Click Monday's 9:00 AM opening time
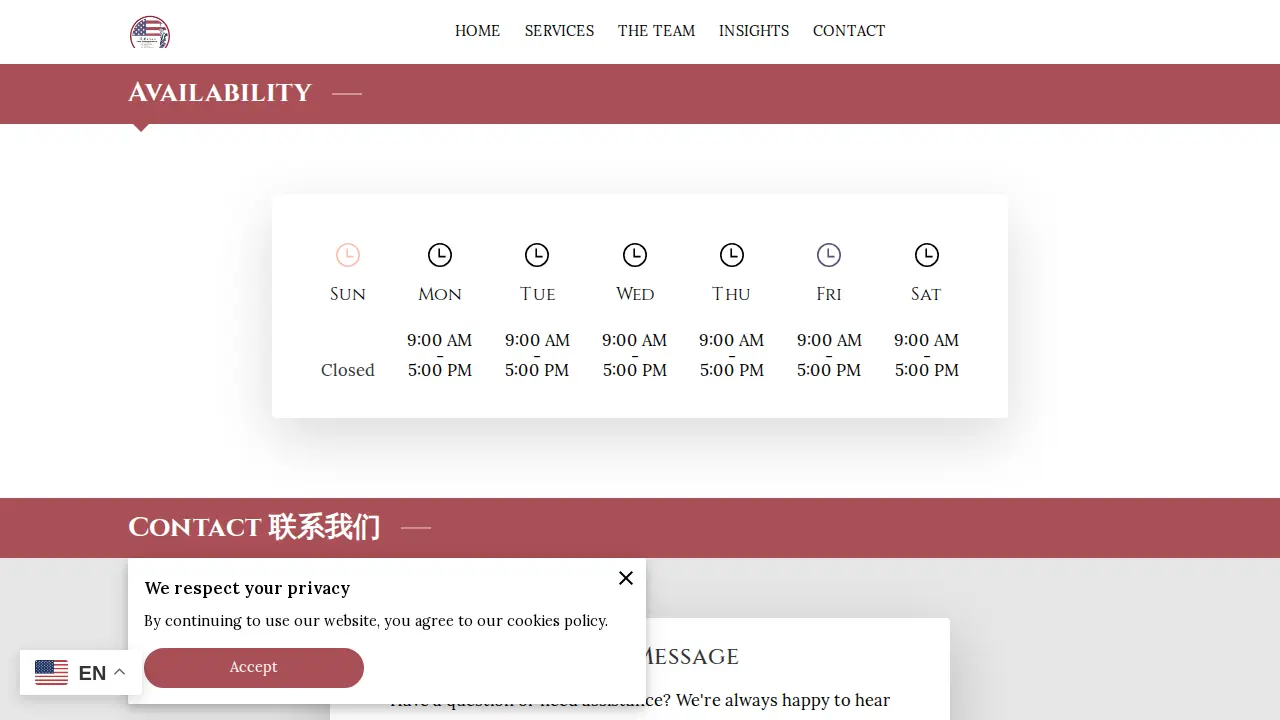The width and height of the screenshot is (1280, 720). [440, 340]
